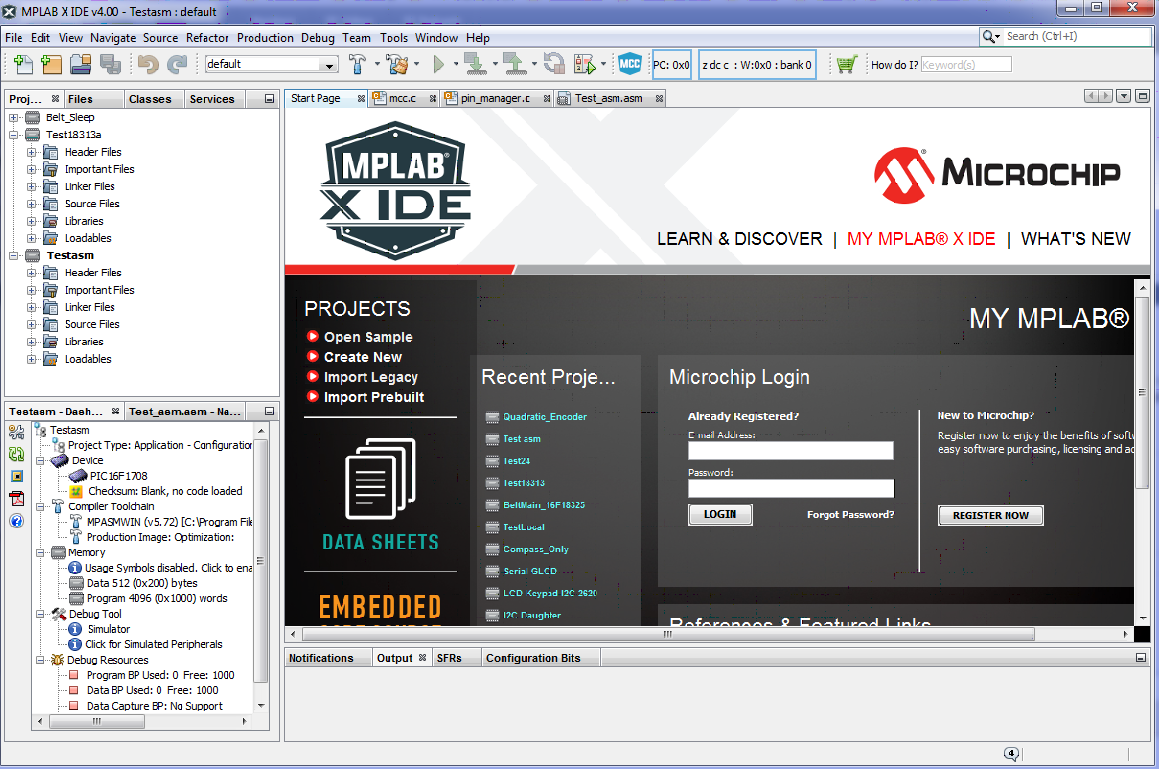Click the Undo arrow icon

coord(148,64)
